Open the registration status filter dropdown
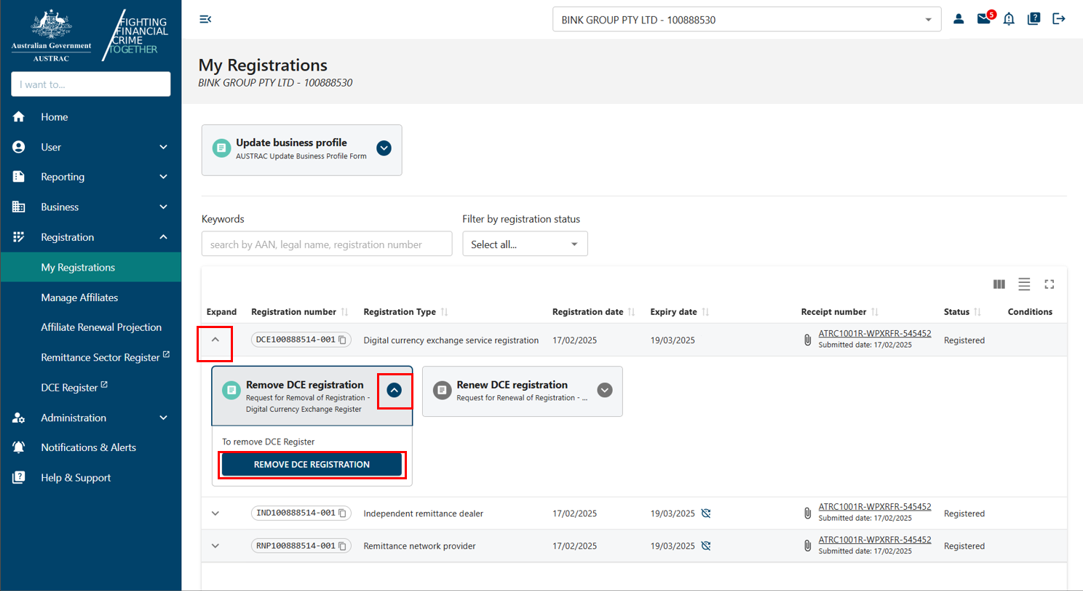The width and height of the screenshot is (1083, 591). [524, 243]
